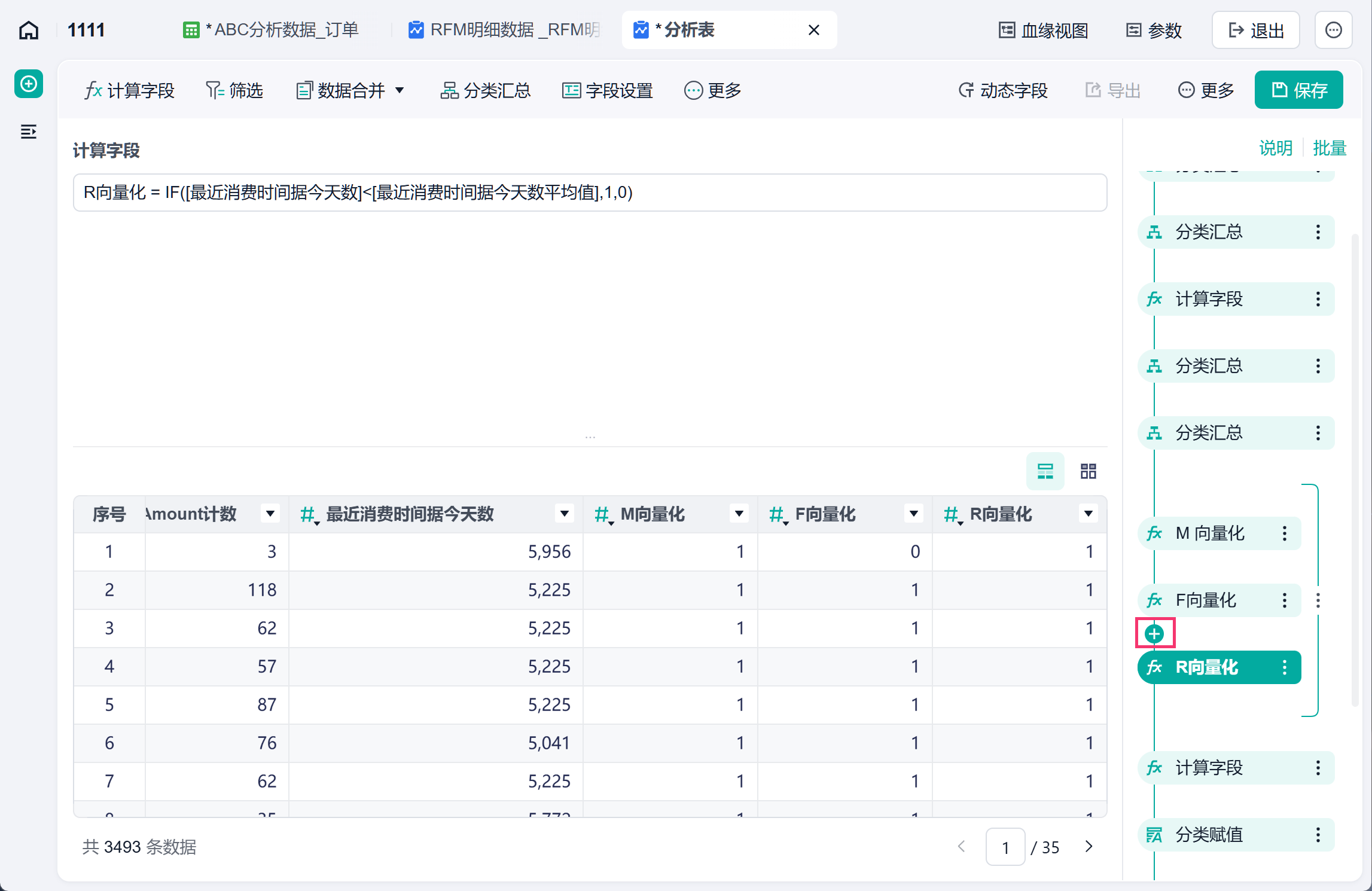Toggle the sidebar list menu icon
This screenshot has width=1372, height=891.
coord(29,132)
